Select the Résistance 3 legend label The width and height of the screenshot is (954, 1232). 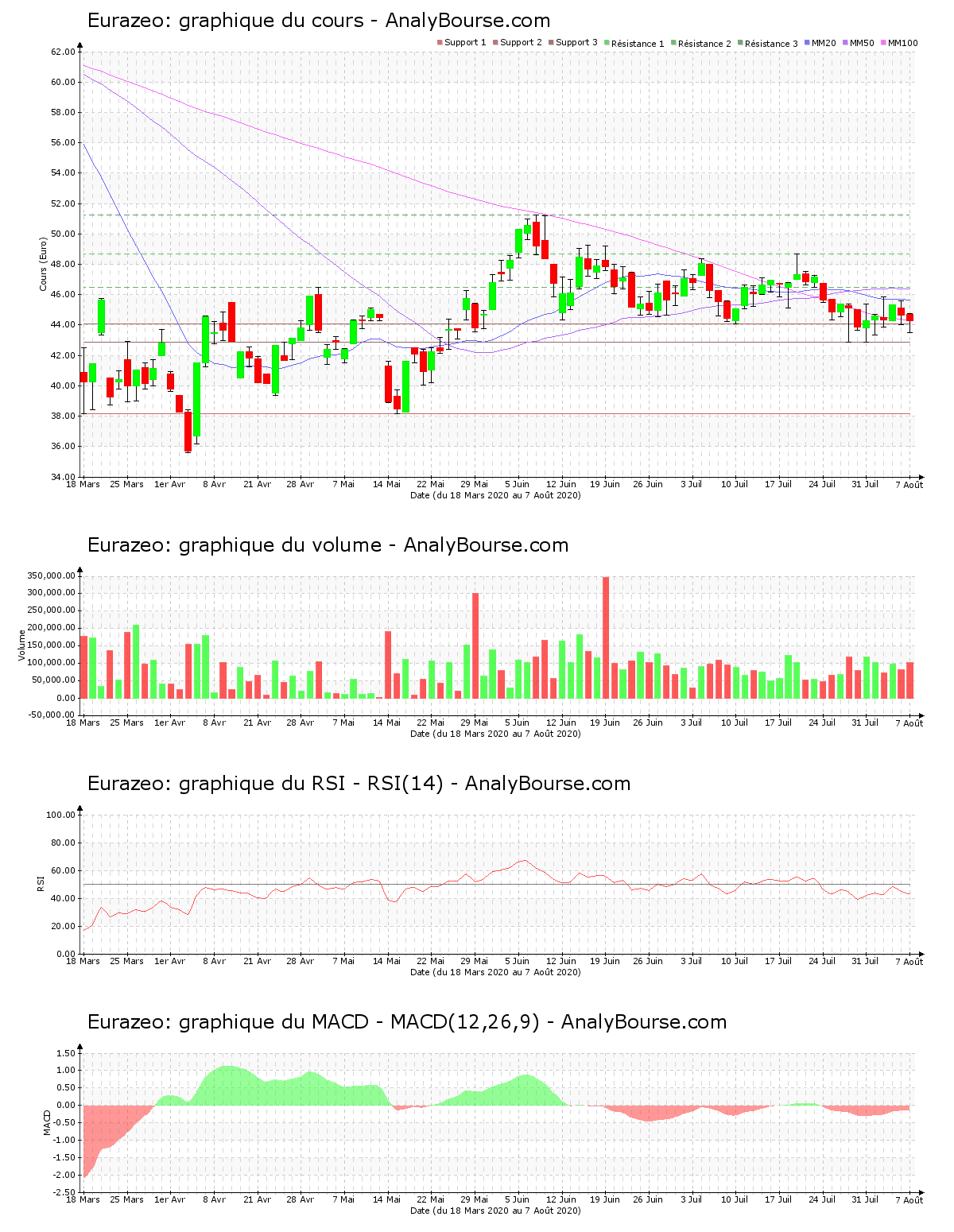click(x=771, y=44)
